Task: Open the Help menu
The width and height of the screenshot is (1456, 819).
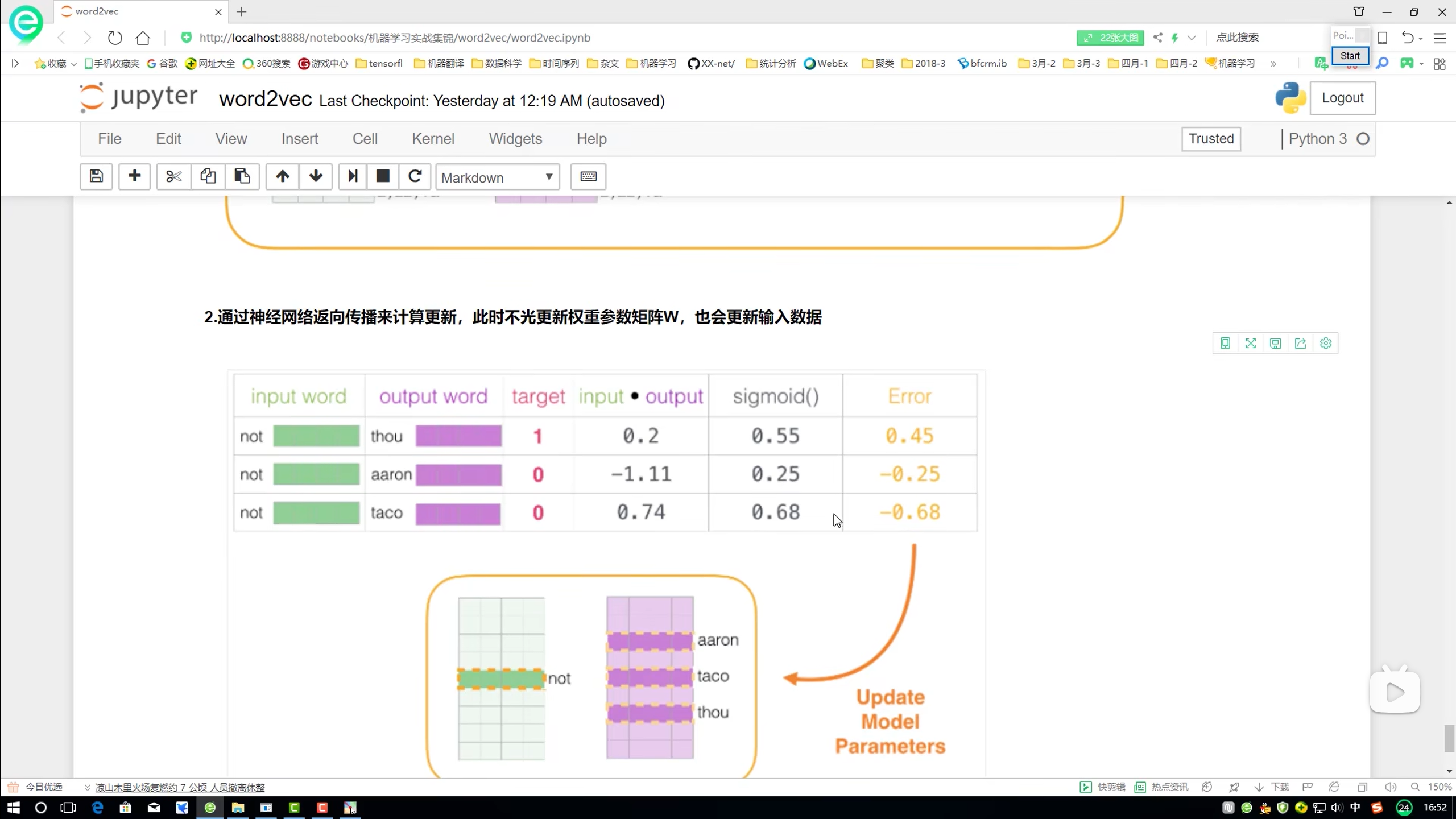Action: (591, 139)
